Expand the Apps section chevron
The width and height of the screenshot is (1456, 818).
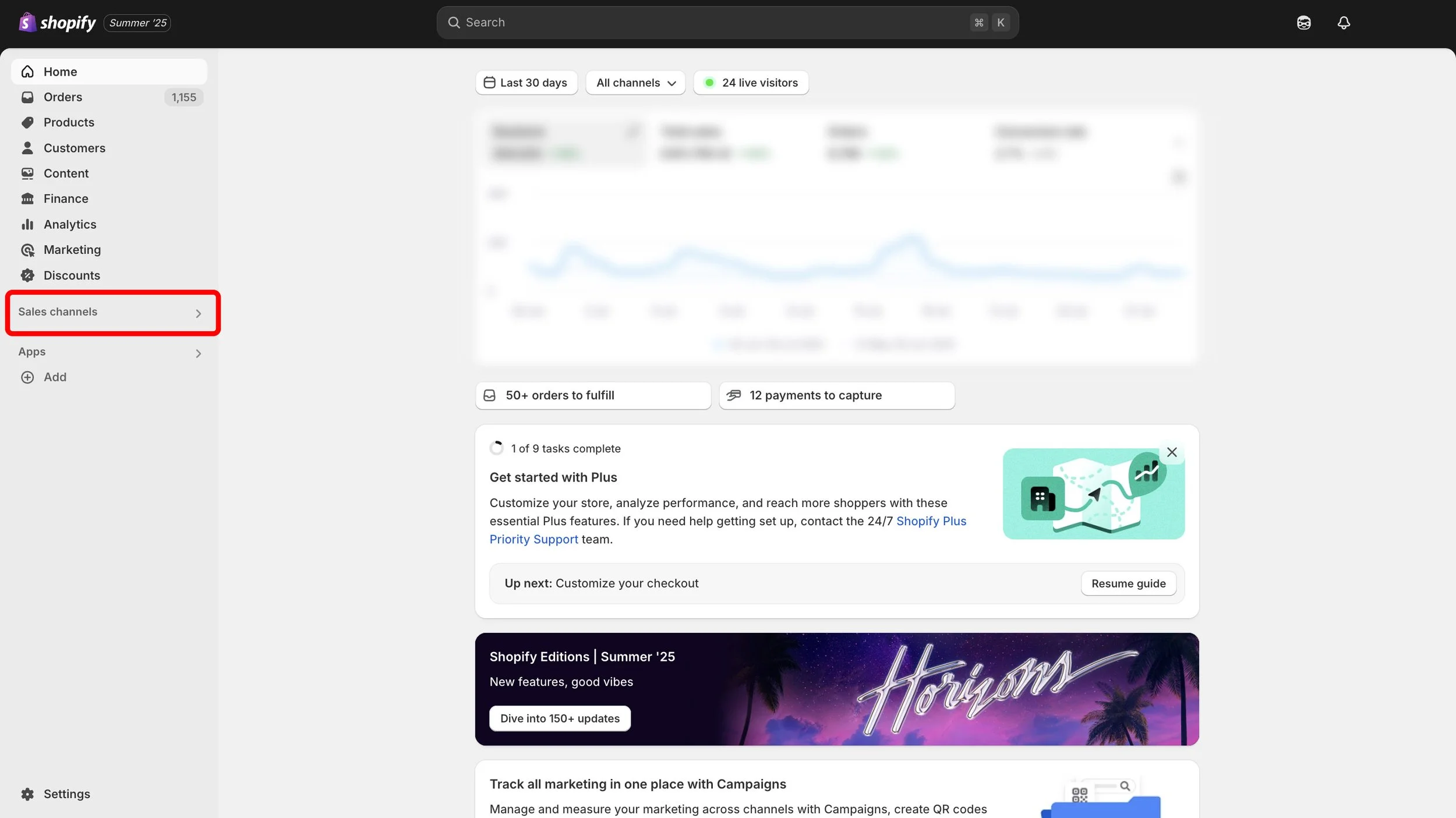tap(198, 353)
